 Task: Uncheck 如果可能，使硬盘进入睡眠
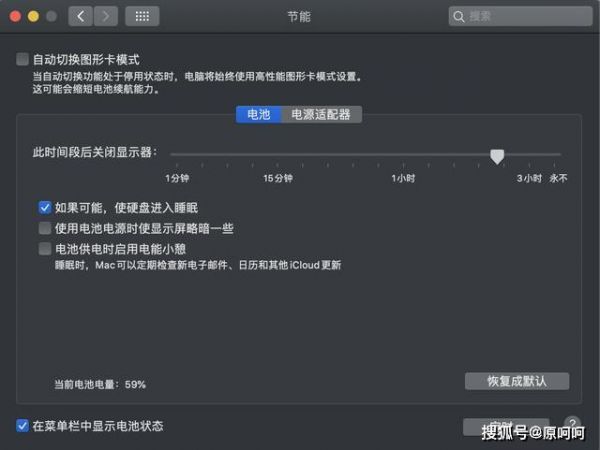(45, 208)
